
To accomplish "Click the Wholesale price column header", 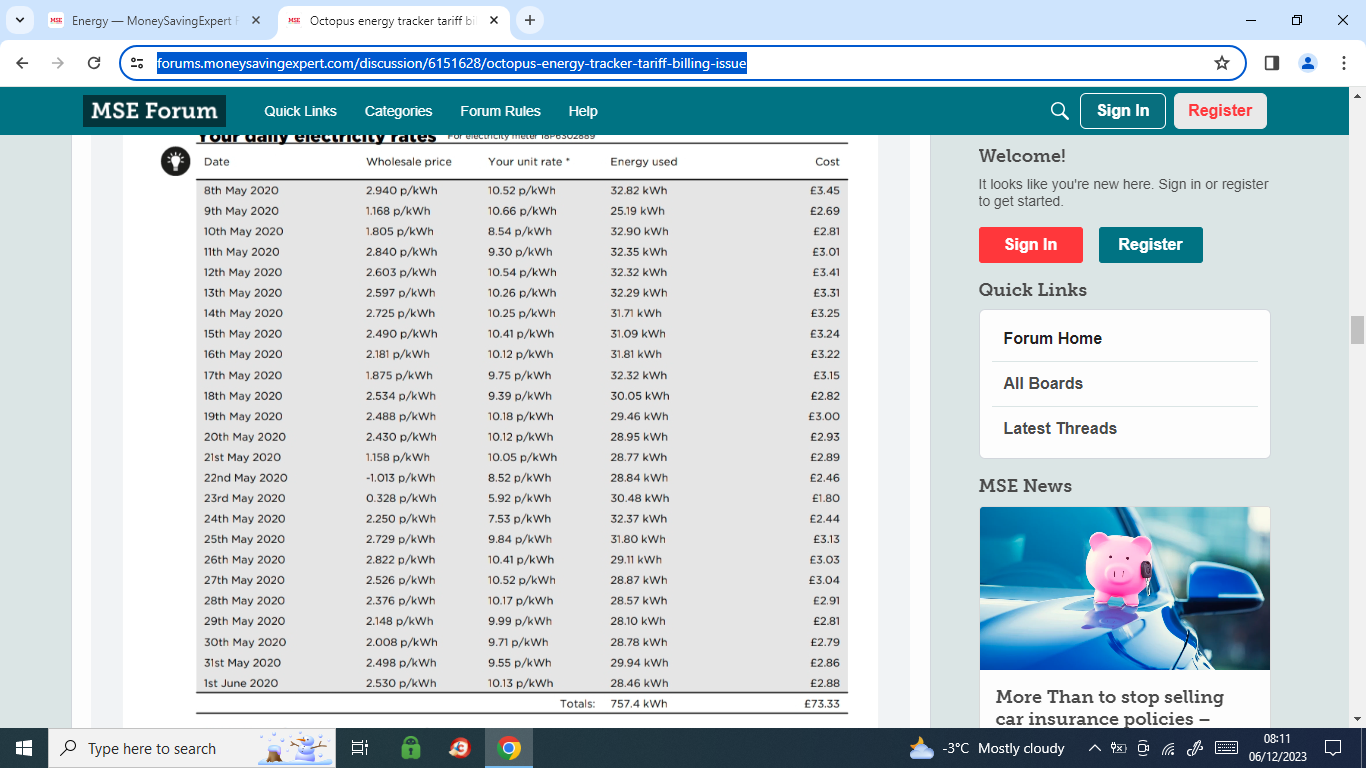I will (408, 161).
